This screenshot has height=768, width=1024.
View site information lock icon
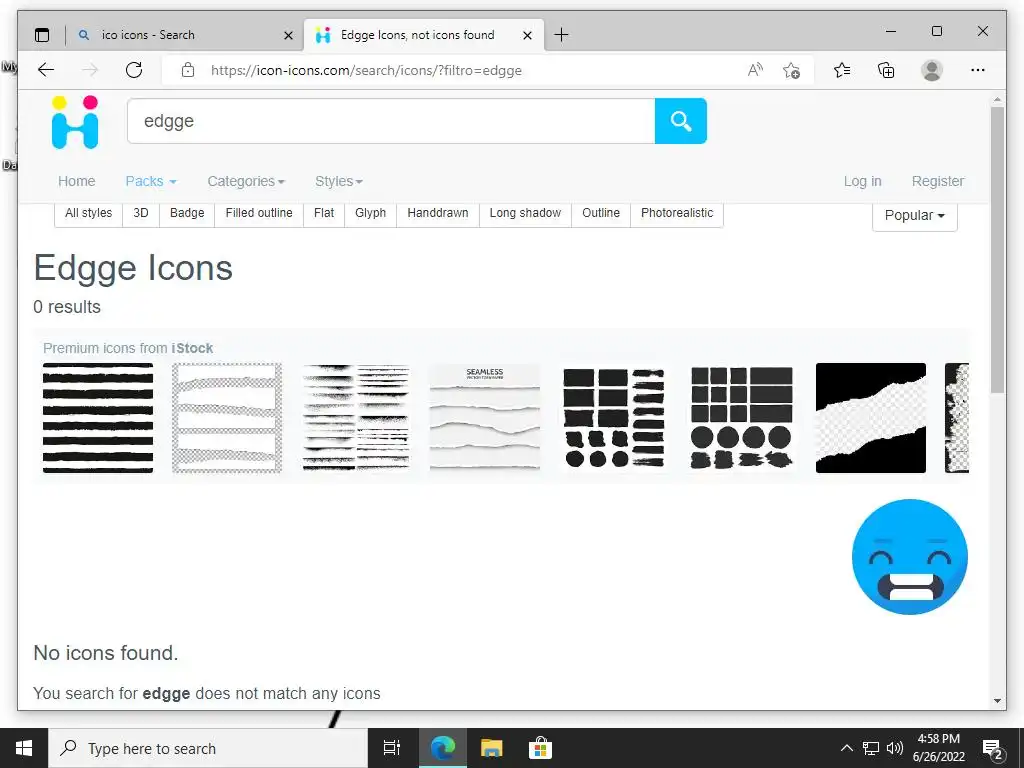[x=188, y=70]
